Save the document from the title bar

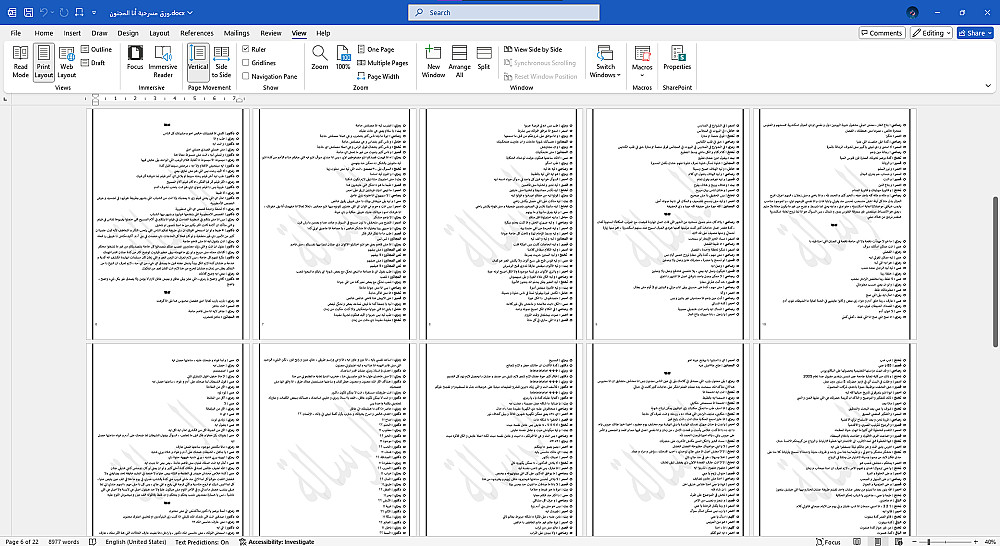29,12
